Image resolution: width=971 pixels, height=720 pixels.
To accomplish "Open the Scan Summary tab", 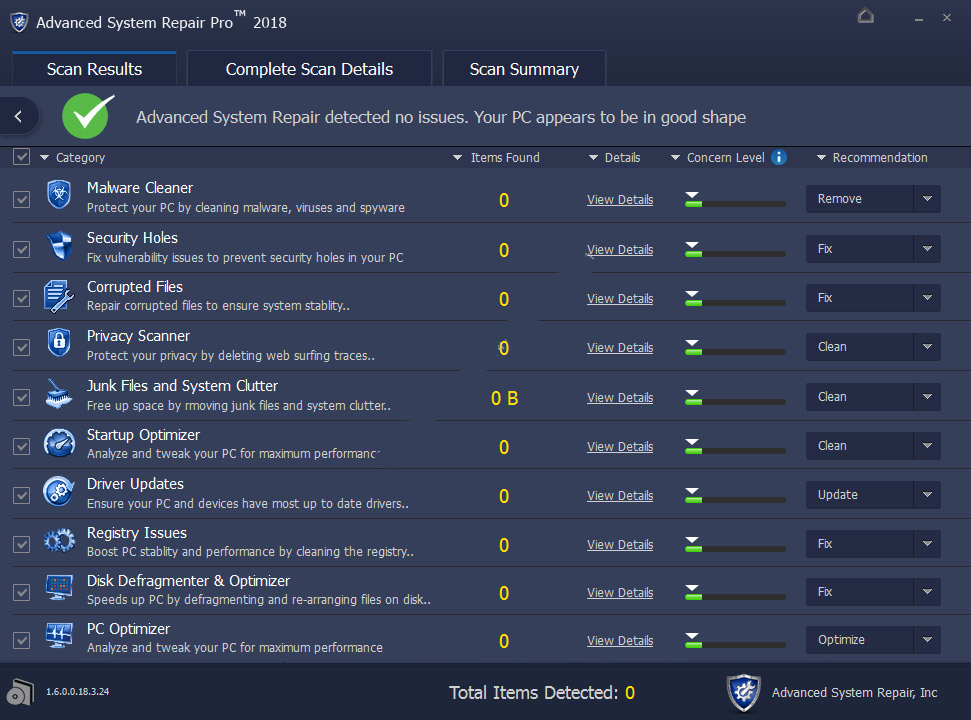I will [524, 69].
